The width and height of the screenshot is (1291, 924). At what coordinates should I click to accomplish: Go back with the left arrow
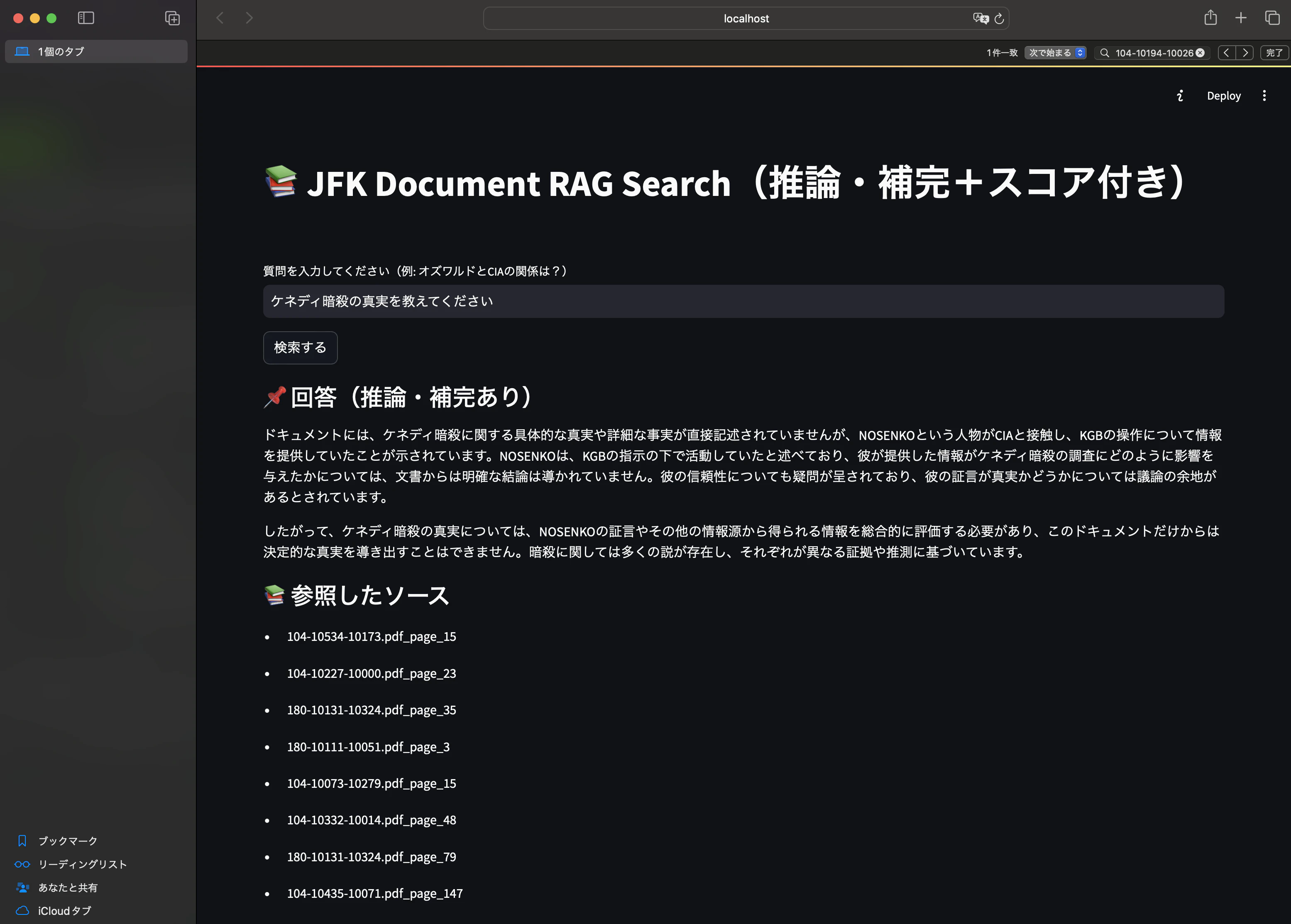[x=220, y=18]
